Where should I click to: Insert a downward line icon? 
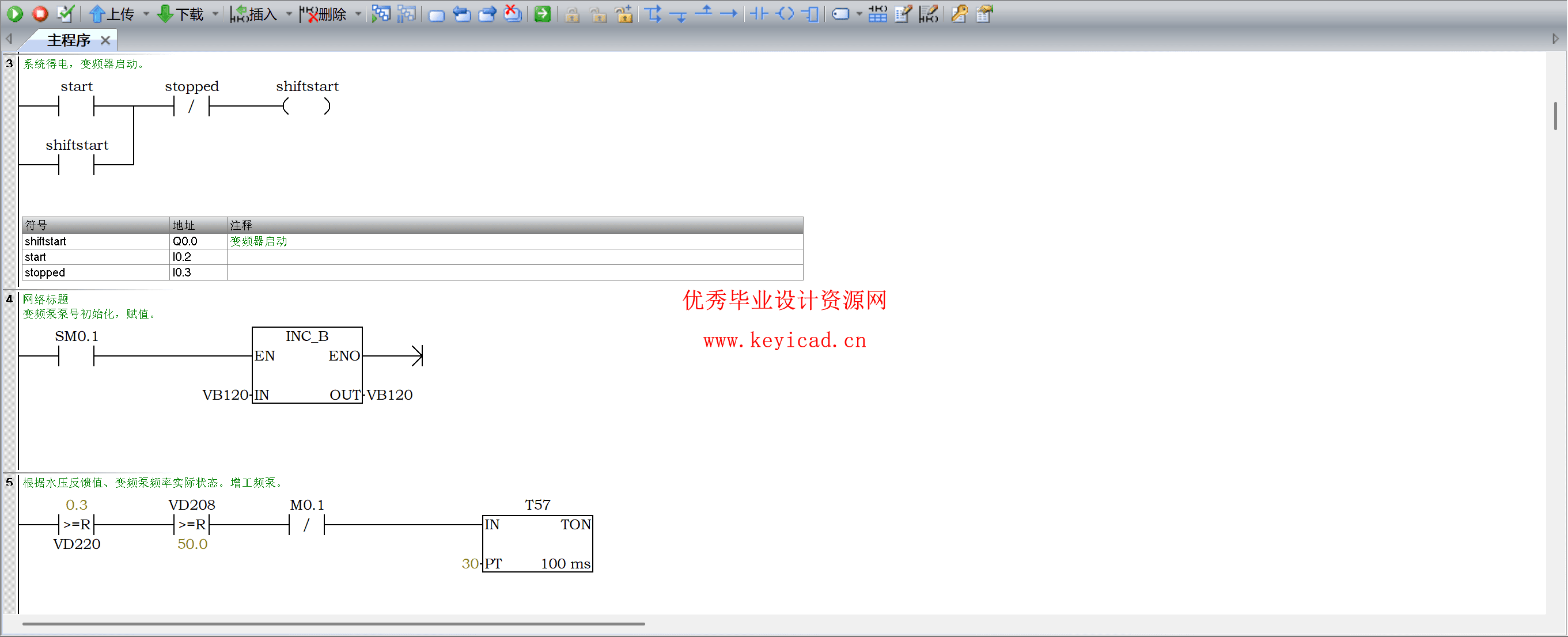[x=678, y=14]
